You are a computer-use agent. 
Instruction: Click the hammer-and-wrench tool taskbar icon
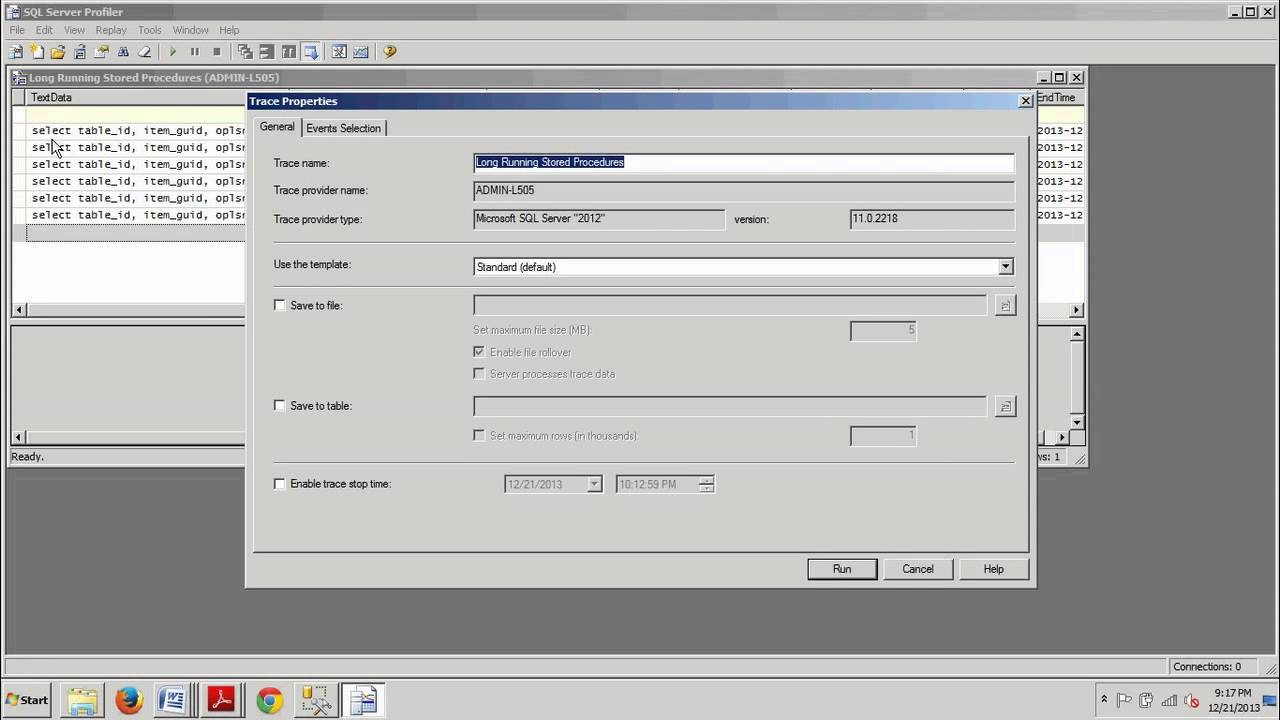pyautogui.click(x=316, y=701)
